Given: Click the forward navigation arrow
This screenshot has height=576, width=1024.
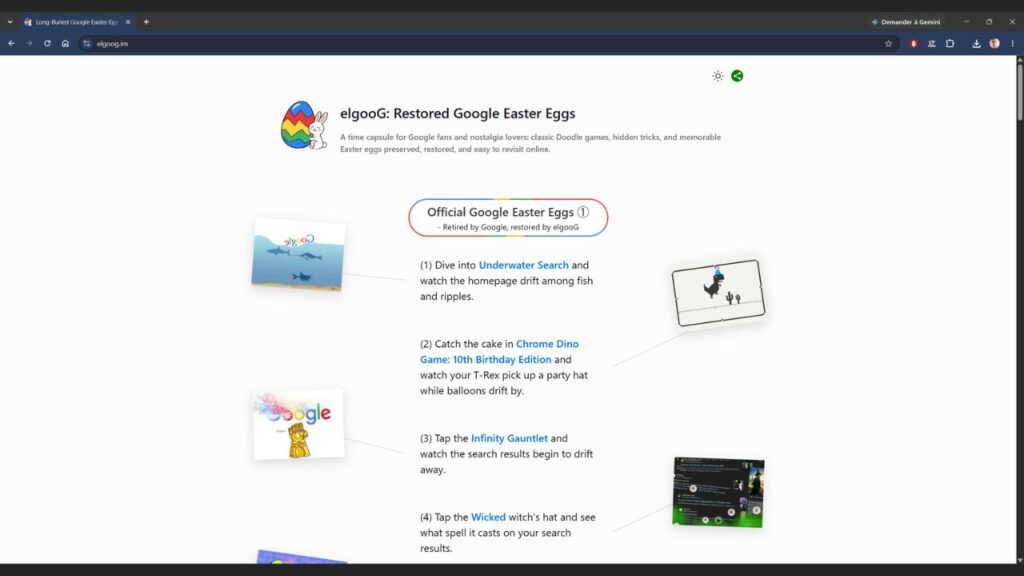Looking at the screenshot, I should 29,43.
